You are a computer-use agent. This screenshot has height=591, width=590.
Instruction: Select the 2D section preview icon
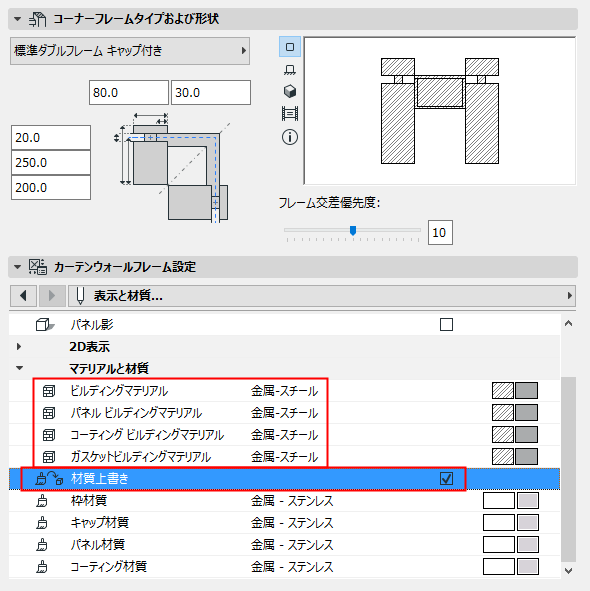pyautogui.click(x=290, y=47)
